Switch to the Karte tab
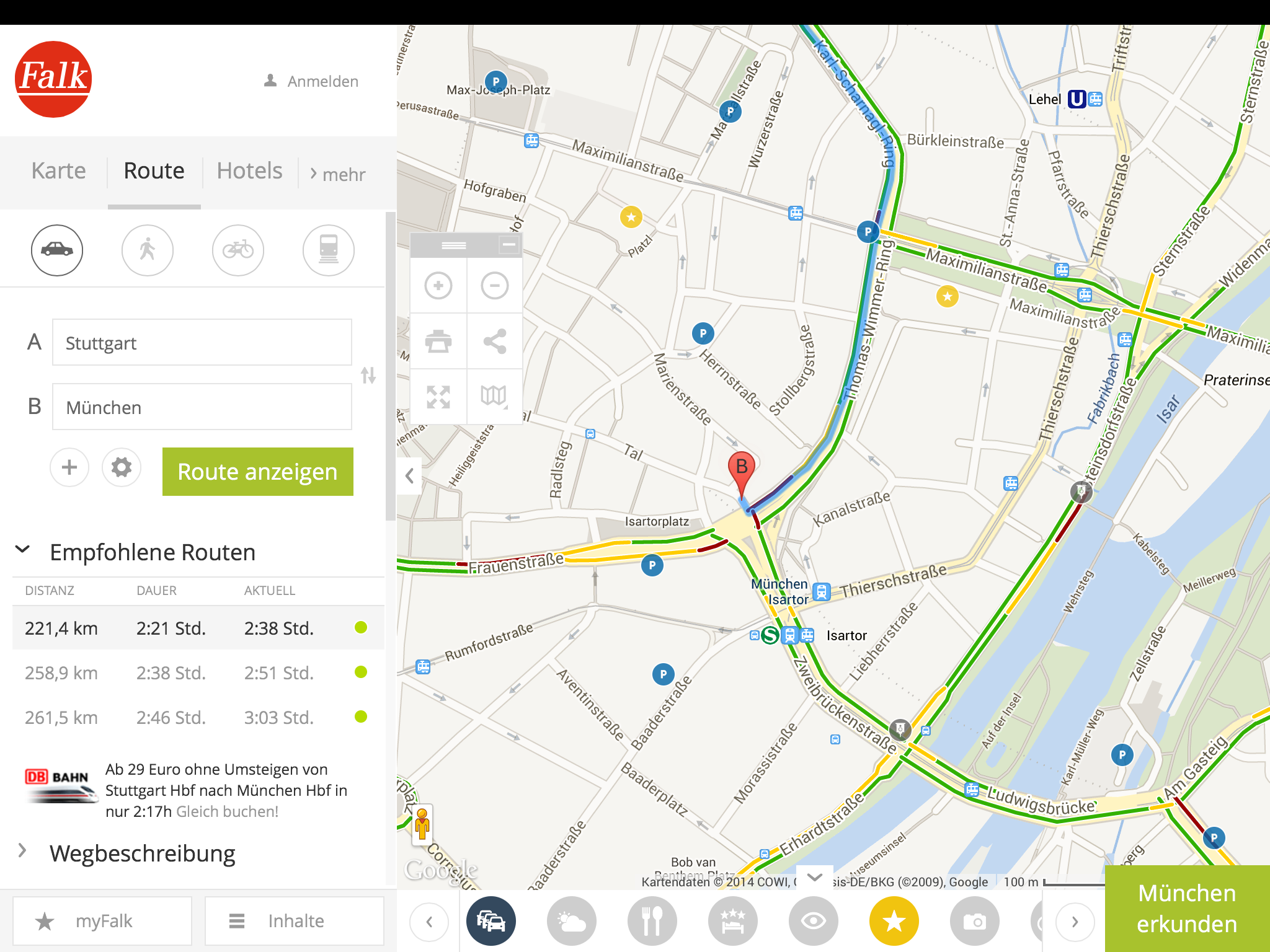 pos(58,170)
